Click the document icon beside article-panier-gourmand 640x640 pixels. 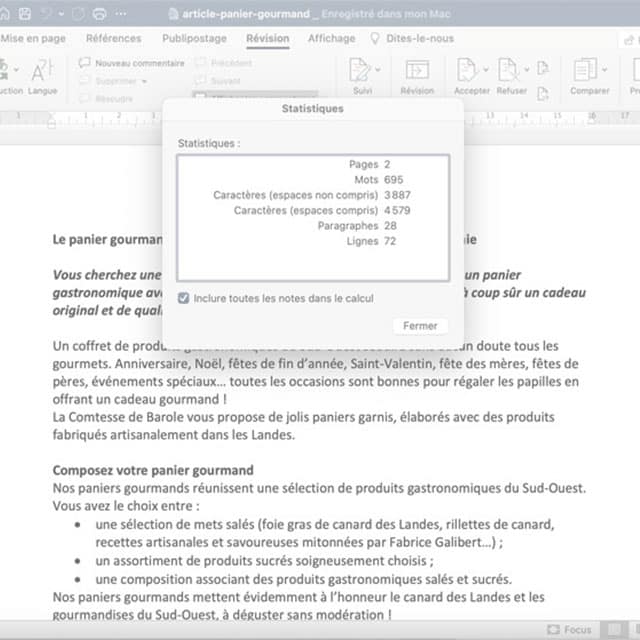click(x=173, y=14)
